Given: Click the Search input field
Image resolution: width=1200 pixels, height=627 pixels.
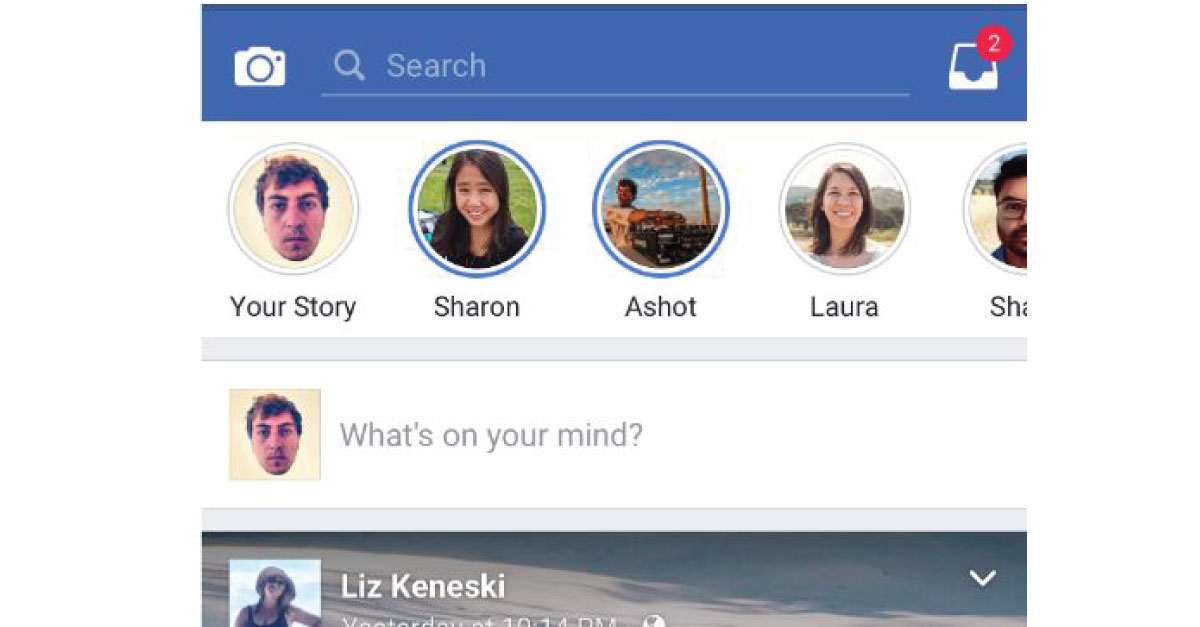Looking at the screenshot, I should click(x=615, y=66).
